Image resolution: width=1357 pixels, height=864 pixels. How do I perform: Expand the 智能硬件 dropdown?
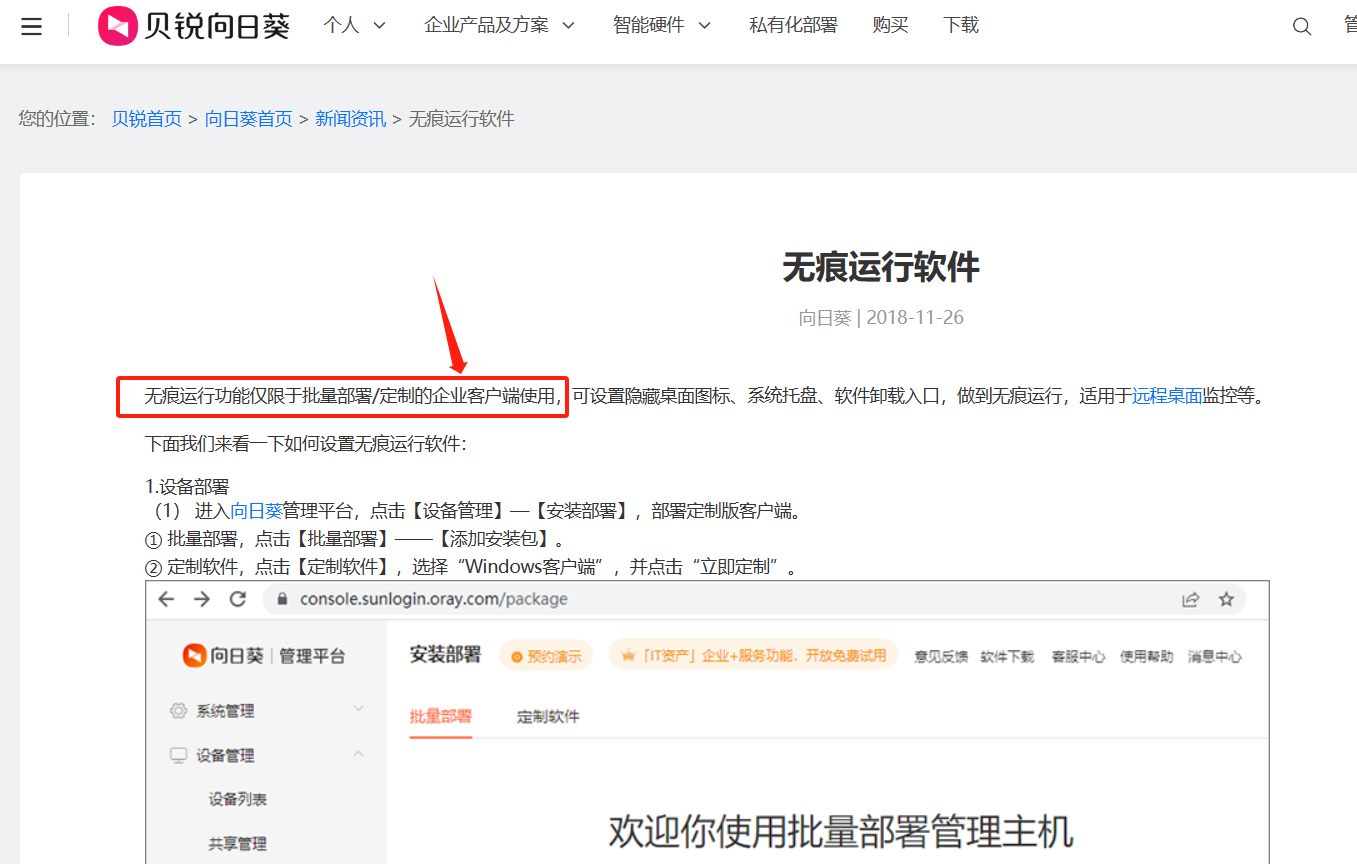coord(661,26)
